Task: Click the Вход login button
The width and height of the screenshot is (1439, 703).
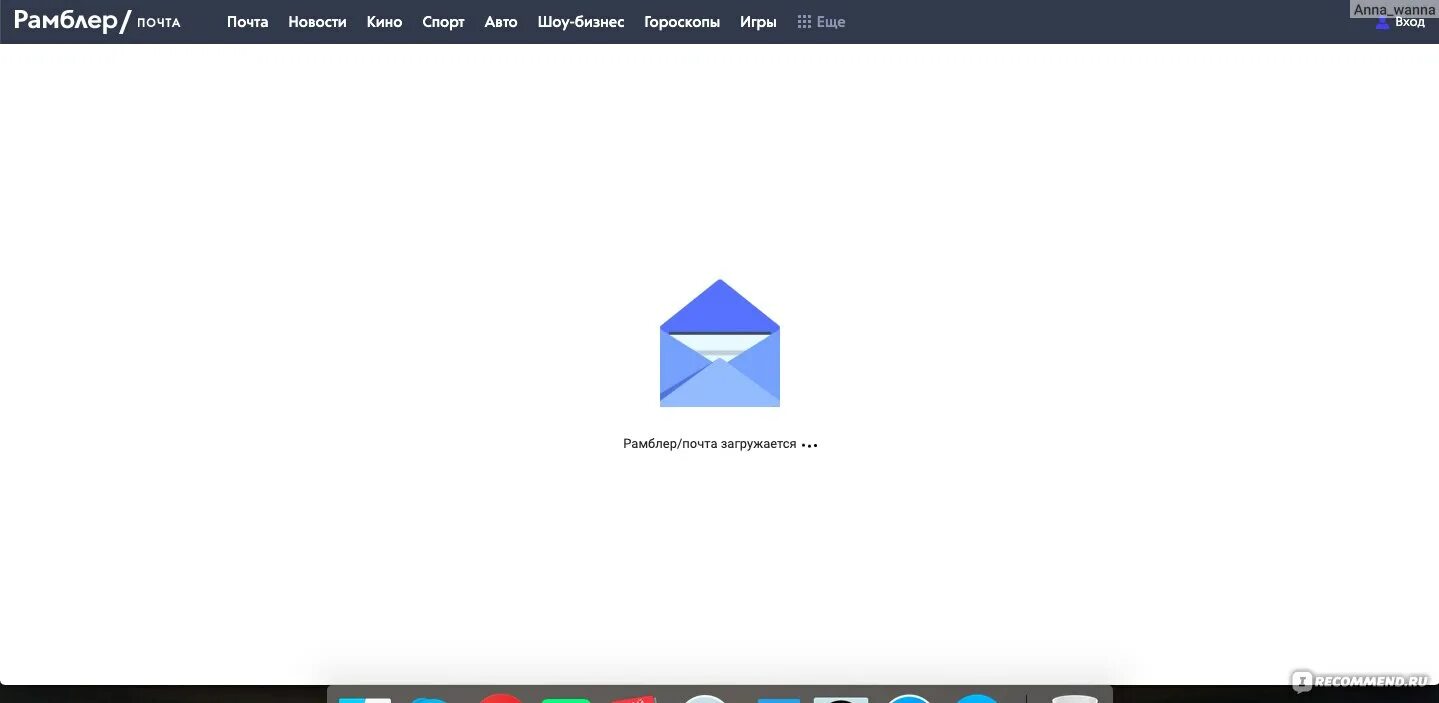Action: coord(1401,22)
